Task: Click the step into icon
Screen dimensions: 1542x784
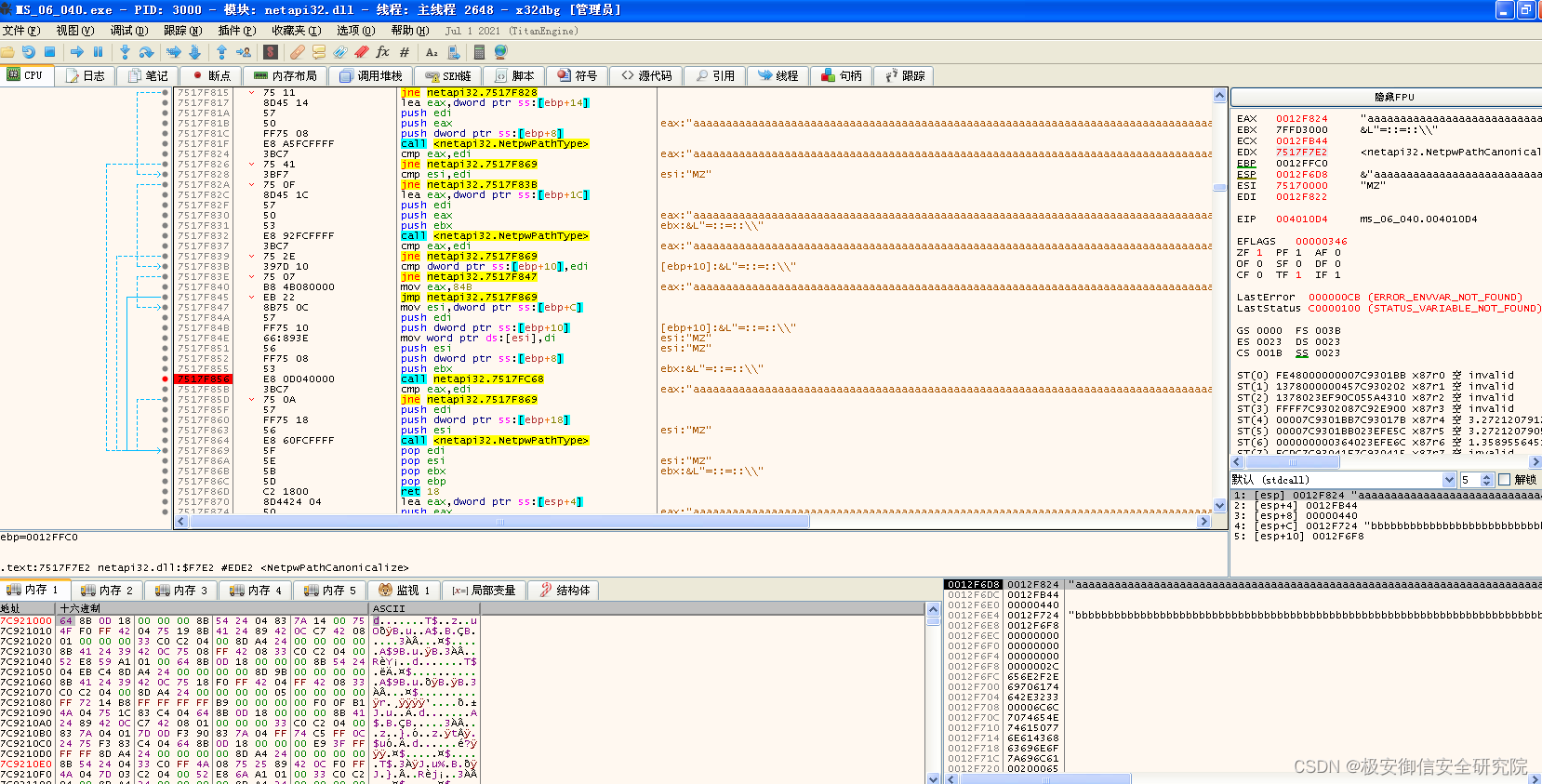Action: (x=125, y=52)
